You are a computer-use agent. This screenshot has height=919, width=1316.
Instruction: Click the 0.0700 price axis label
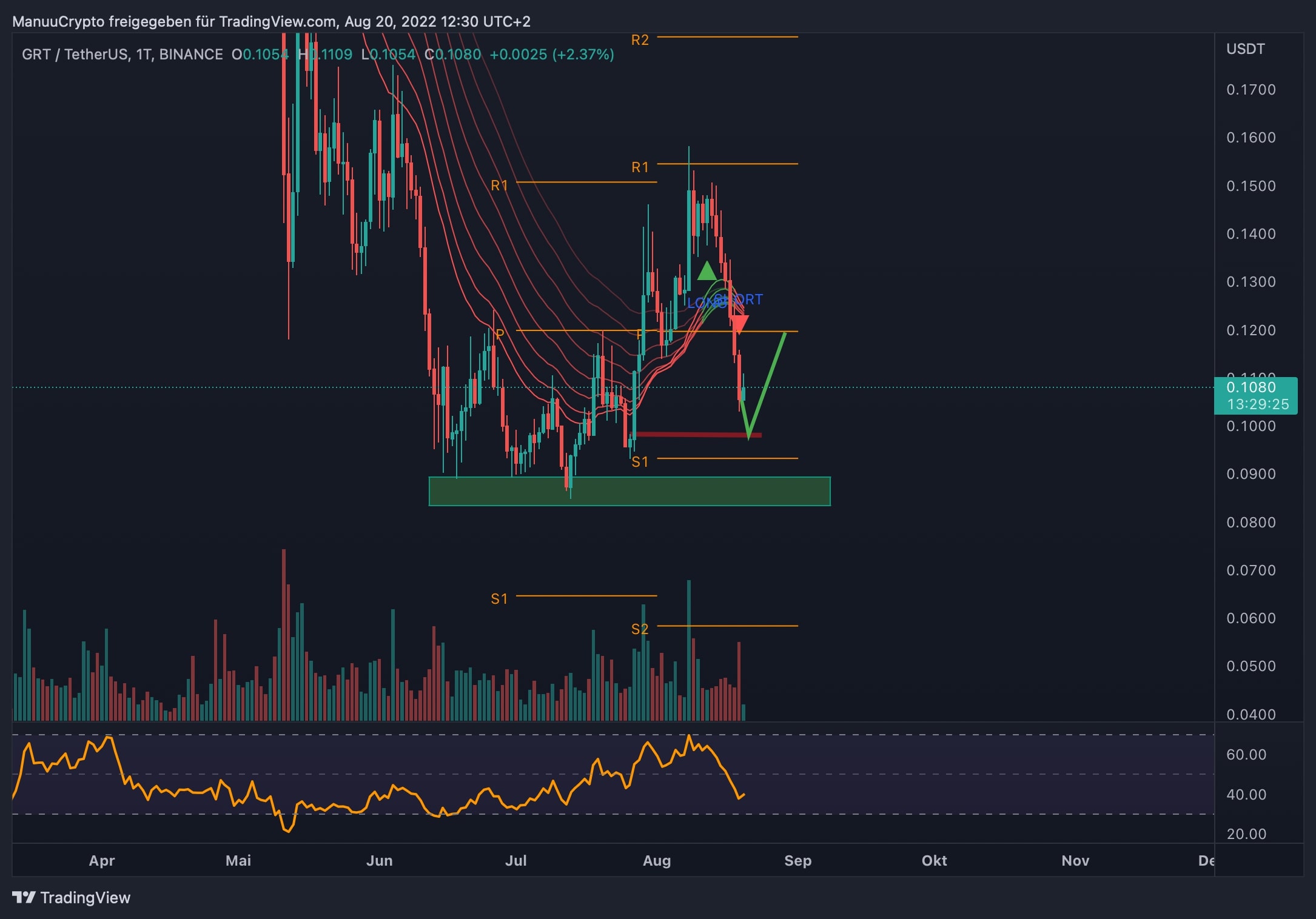[x=1251, y=570]
